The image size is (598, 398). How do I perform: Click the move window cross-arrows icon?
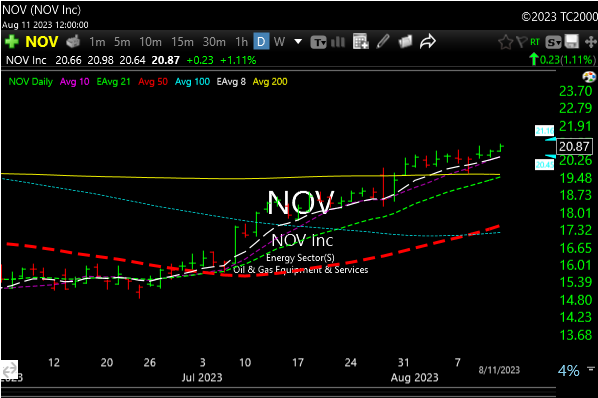[x=590, y=42]
